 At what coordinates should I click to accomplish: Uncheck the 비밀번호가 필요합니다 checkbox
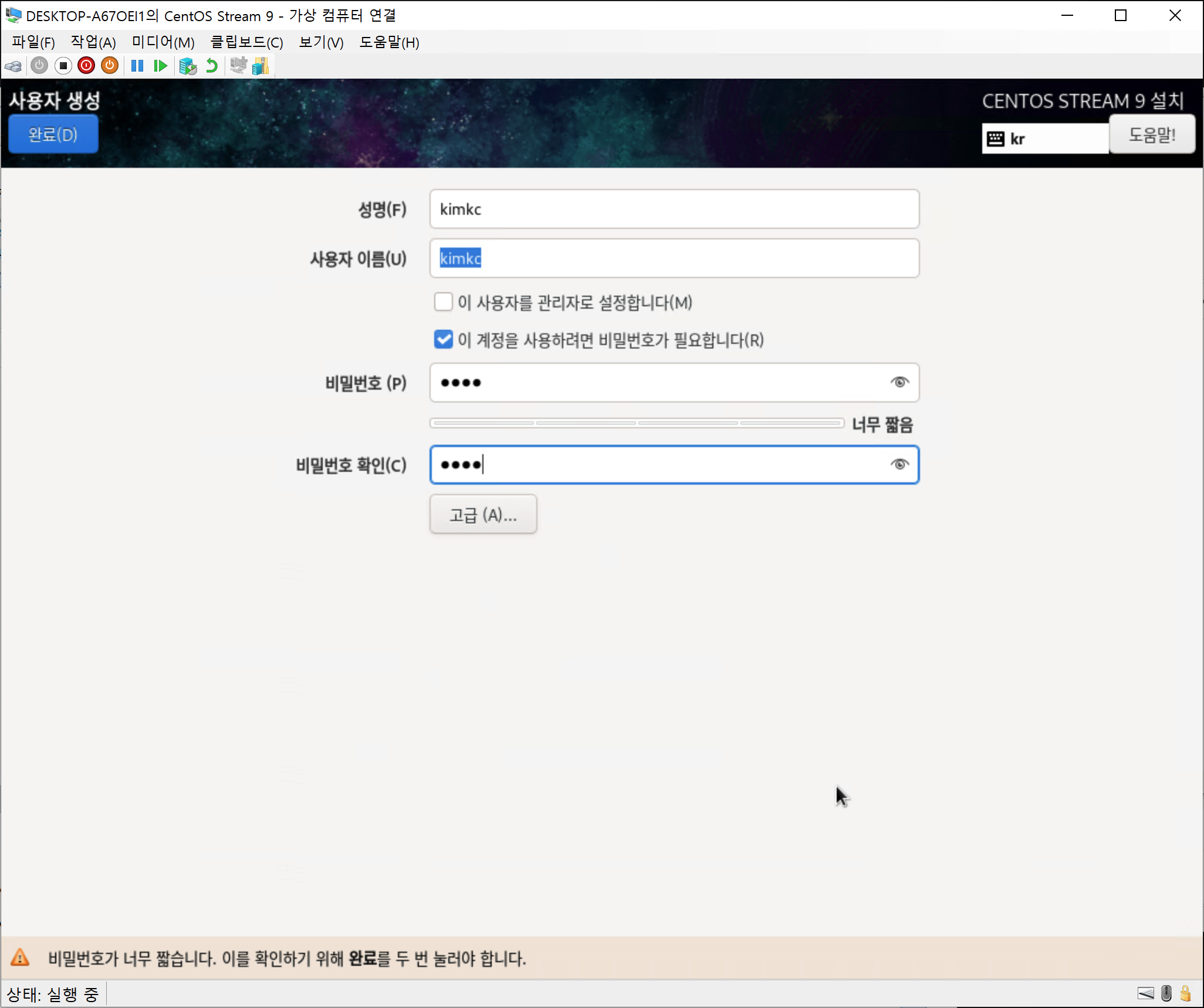pos(444,340)
